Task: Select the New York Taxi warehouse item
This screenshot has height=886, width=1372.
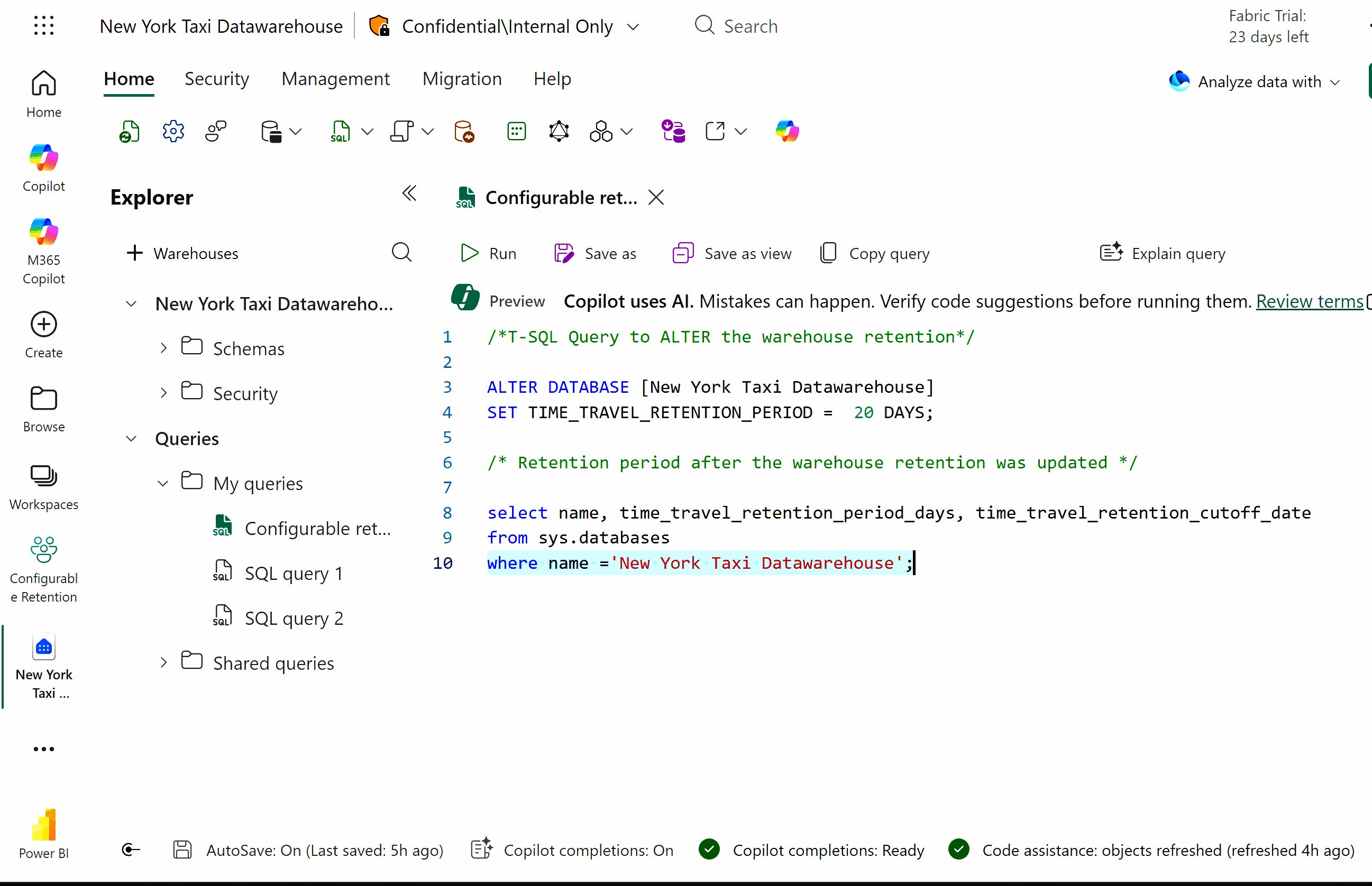Action: pos(44,667)
